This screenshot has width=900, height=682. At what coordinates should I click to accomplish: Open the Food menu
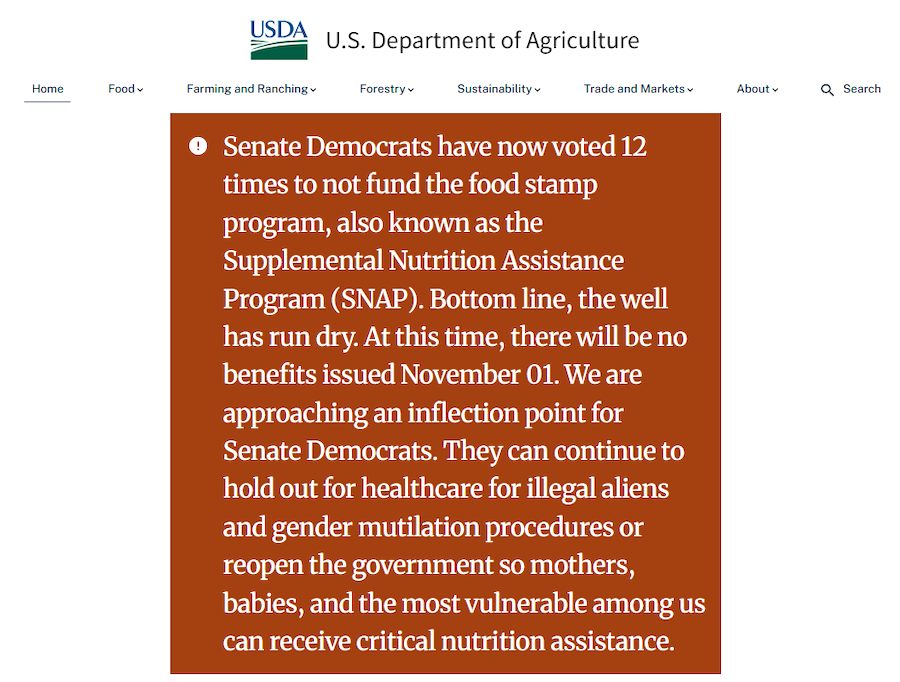coord(121,89)
